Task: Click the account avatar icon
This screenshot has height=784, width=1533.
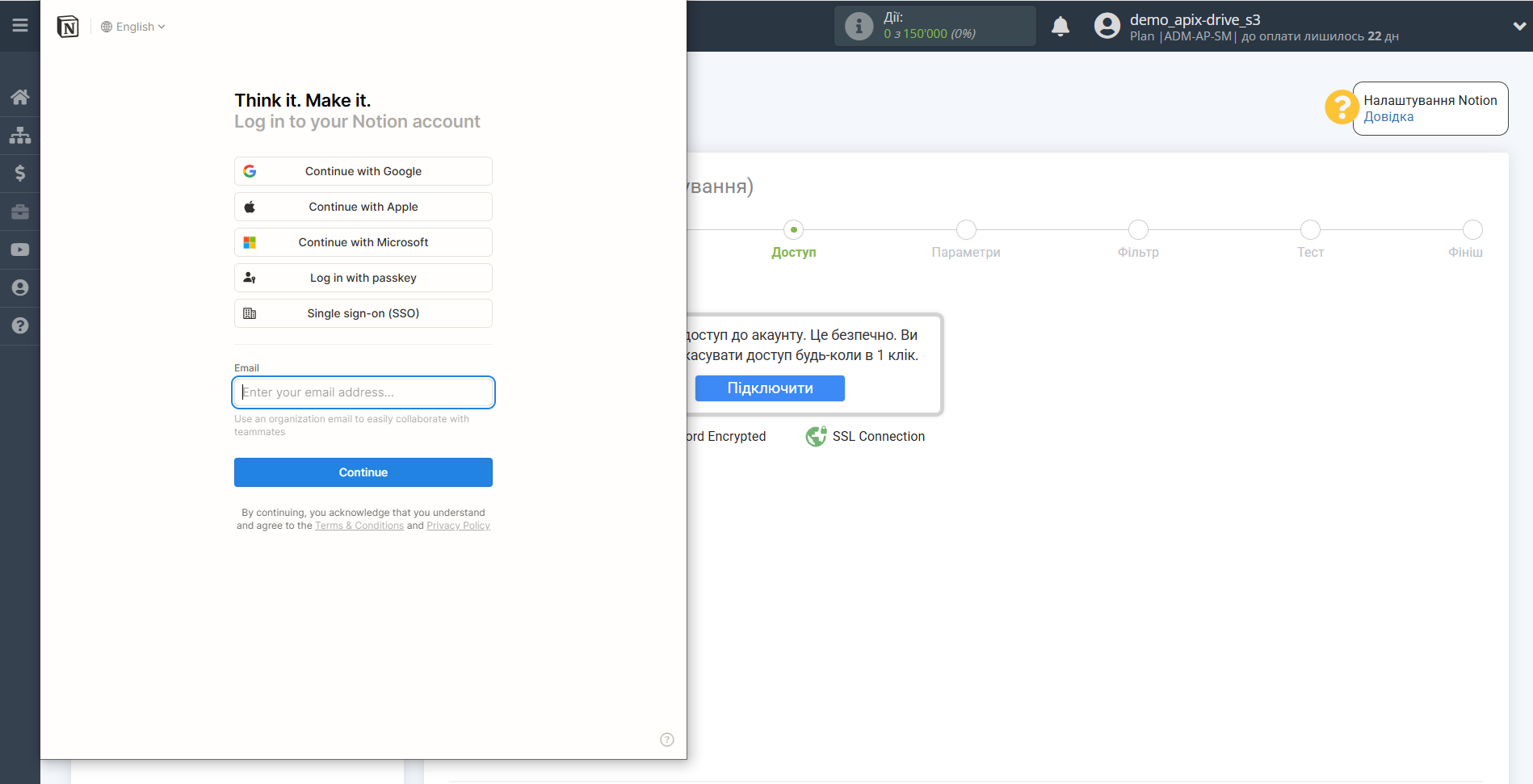Action: point(1107,26)
